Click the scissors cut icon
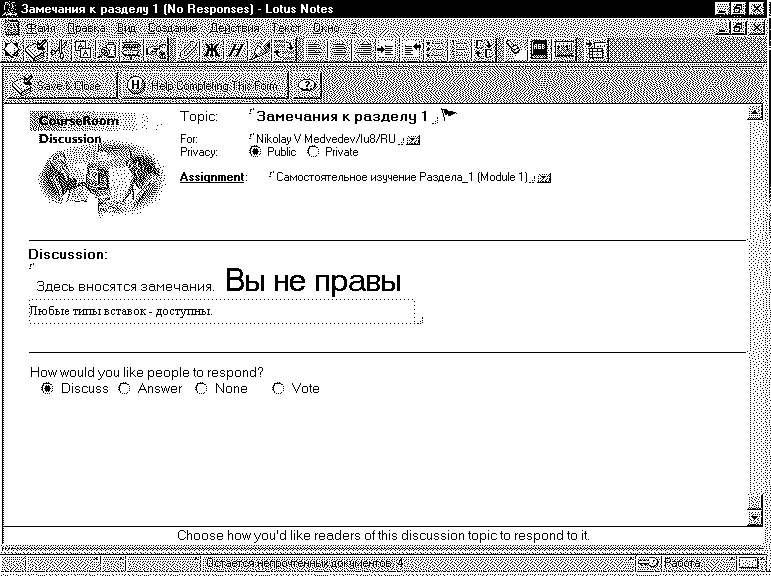 pyautogui.click(x=60, y=48)
